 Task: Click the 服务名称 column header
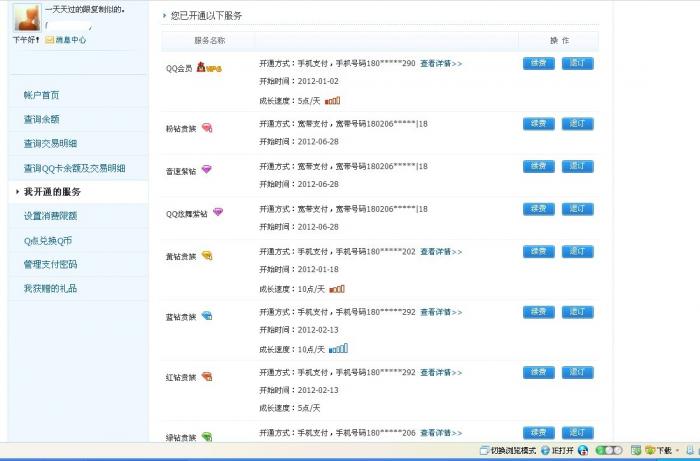point(209,41)
